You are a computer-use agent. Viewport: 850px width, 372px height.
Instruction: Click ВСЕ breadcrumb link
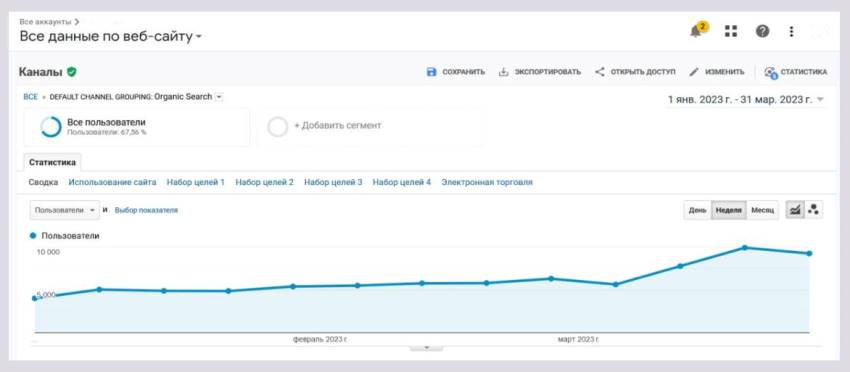(x=30, y=97)
